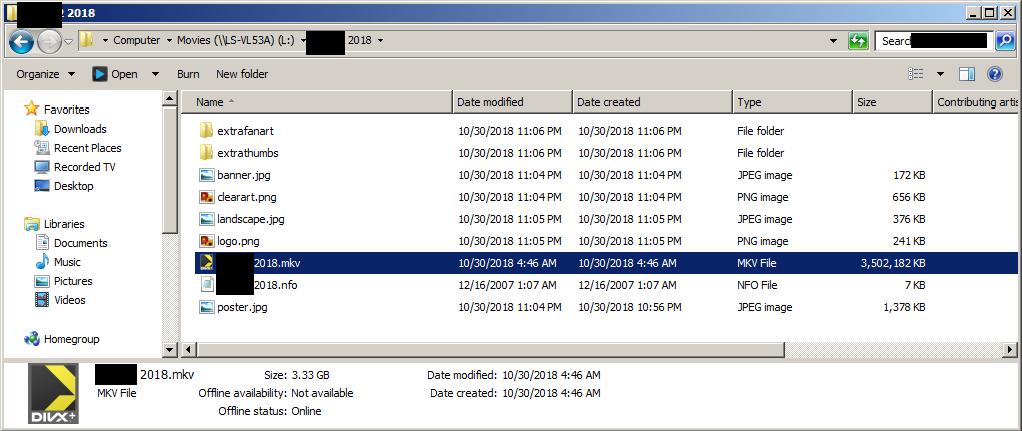Select the clearart.png file icon
The width and height of the screenshot is (1022, 431).
tap(207, 197)
